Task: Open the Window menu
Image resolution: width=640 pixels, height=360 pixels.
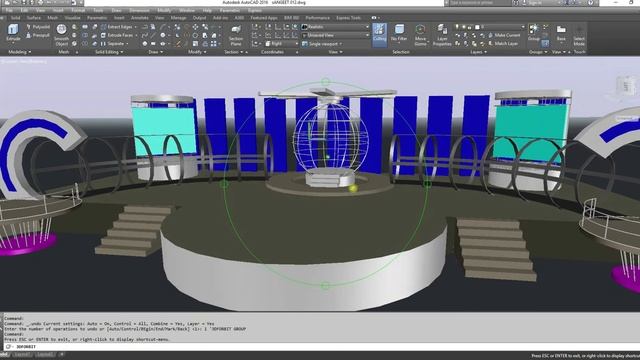Action: tap(187, 10)
